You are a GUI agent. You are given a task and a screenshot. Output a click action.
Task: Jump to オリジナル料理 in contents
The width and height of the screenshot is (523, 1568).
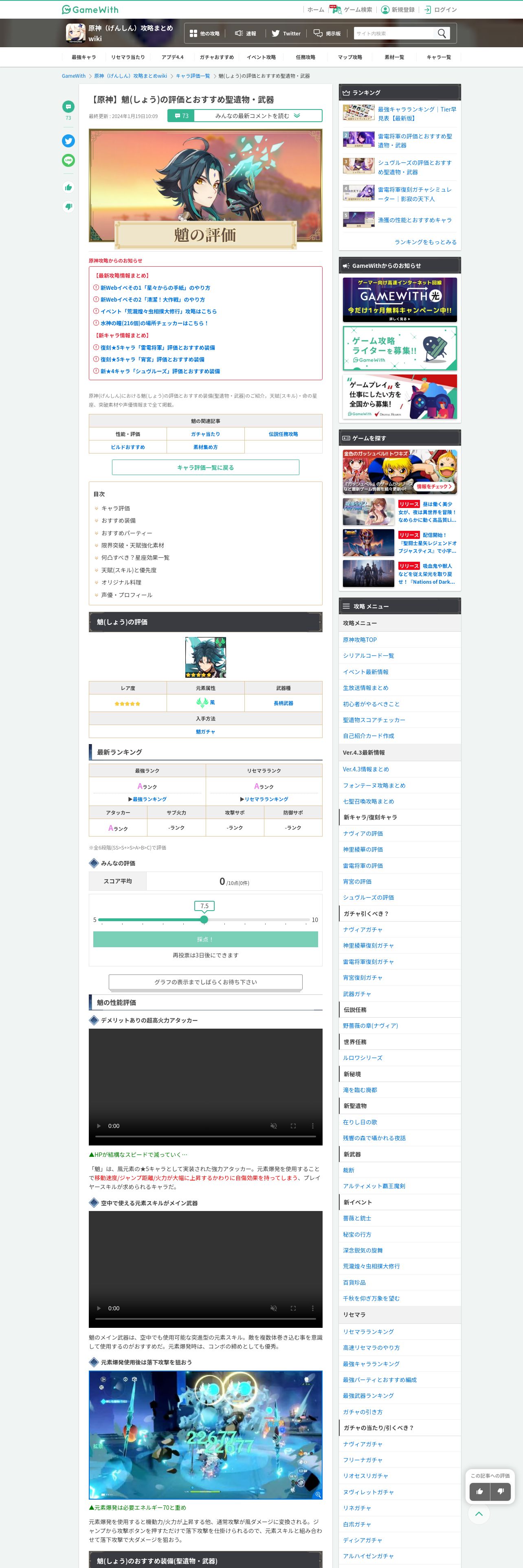coord(121,583)
